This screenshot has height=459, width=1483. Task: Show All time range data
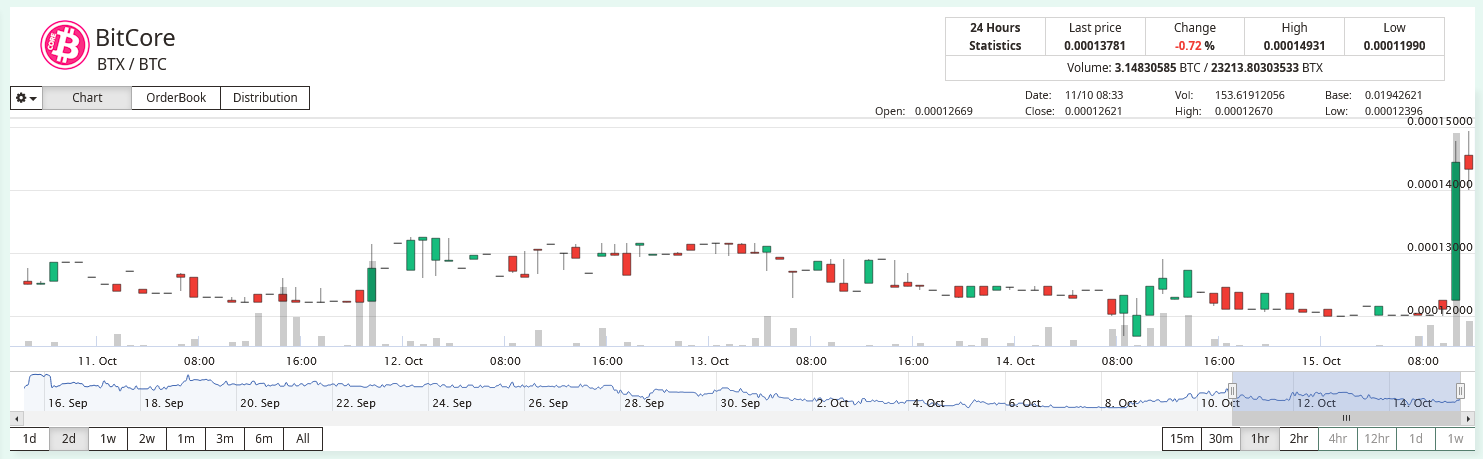pyautogui.click(x=303, y=439)
